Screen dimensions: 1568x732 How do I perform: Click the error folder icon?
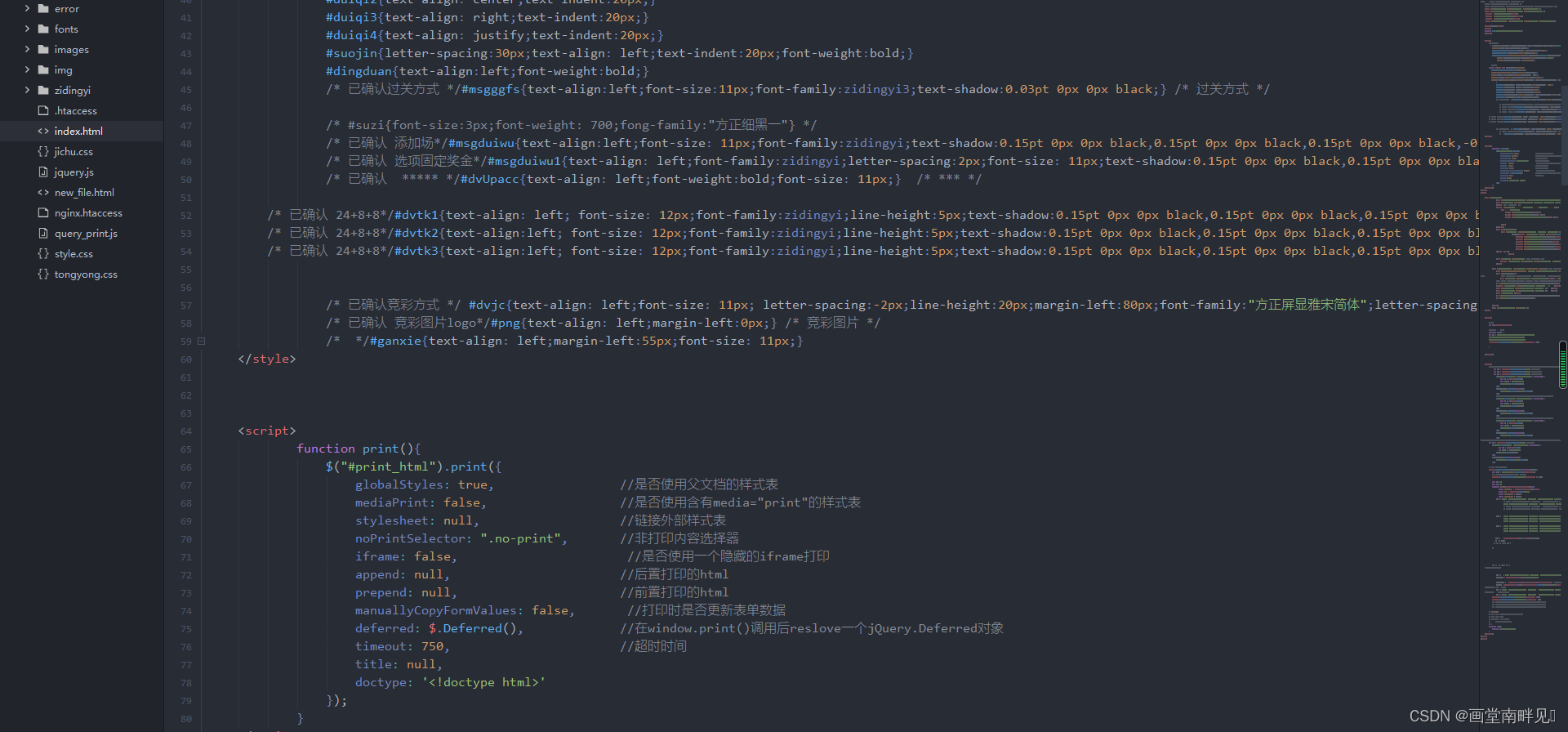click(x=43, y=8)
